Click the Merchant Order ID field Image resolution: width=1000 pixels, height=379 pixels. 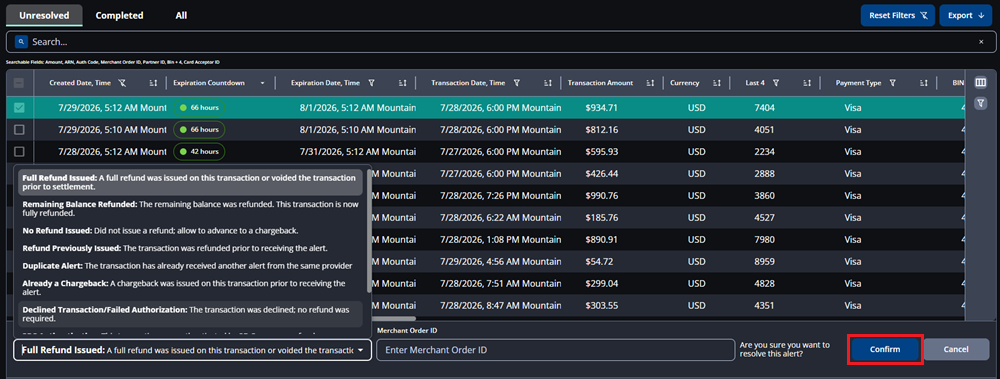coord(555,350)
